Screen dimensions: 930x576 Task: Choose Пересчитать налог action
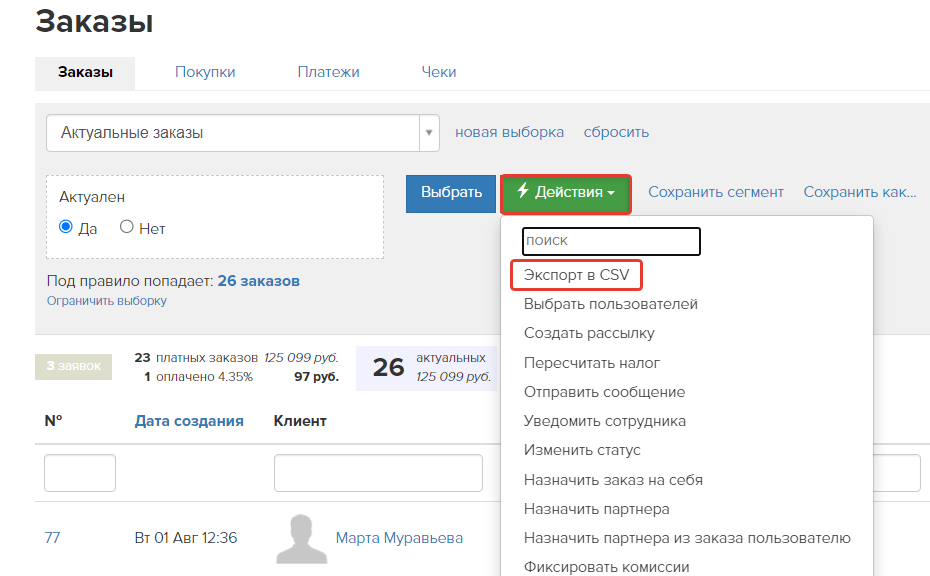[591, 363]
